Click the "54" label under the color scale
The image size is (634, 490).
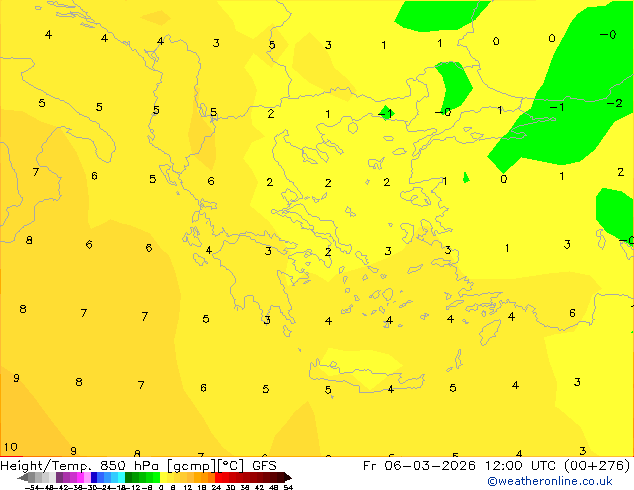click(288, 488)
